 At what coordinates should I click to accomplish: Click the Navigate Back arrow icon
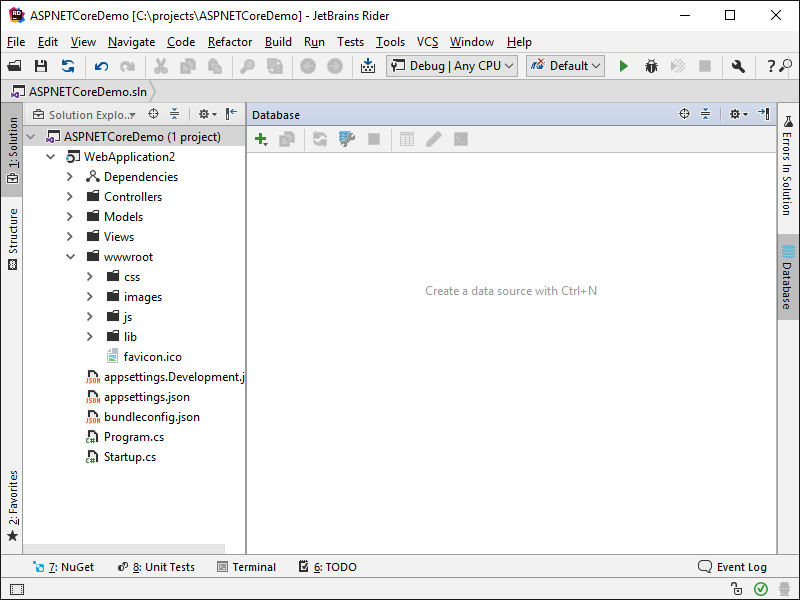pos(308,66)
